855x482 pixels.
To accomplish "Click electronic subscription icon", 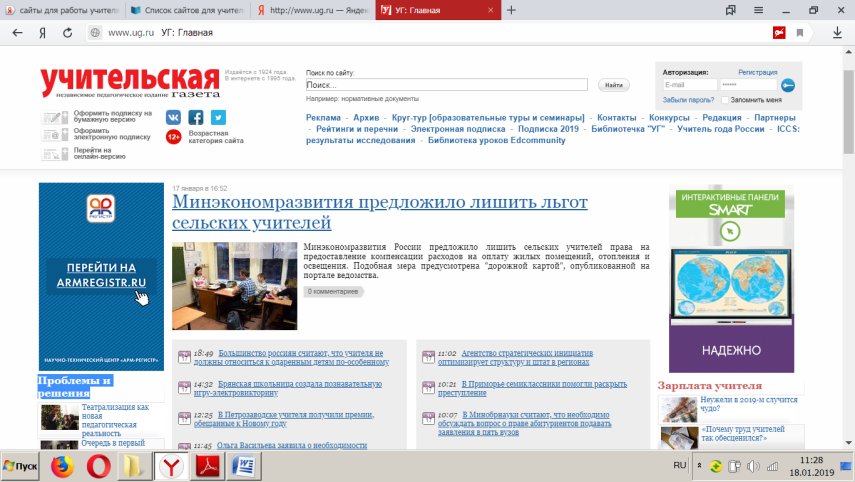I will (55, 134).
